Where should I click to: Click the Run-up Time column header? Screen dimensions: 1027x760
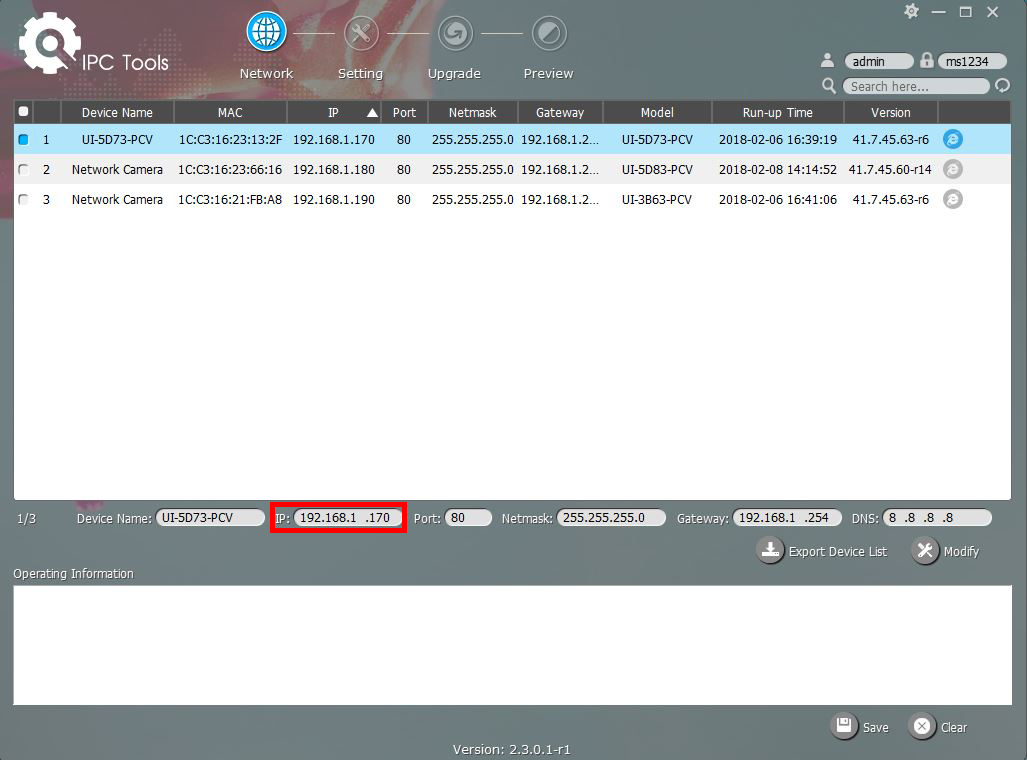pyautogui.click(x=777, y=112)
